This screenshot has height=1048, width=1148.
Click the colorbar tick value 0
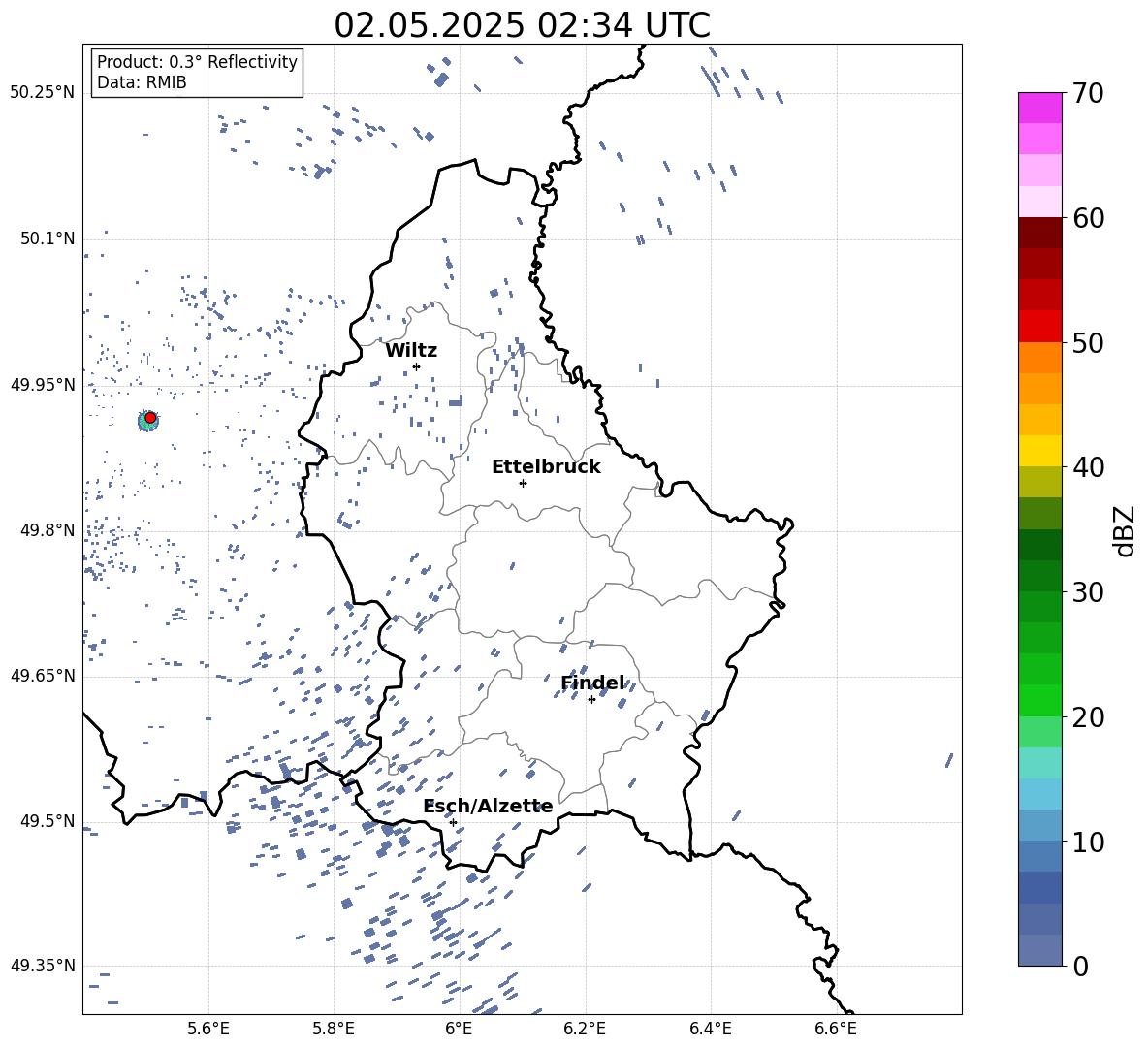1080,966
